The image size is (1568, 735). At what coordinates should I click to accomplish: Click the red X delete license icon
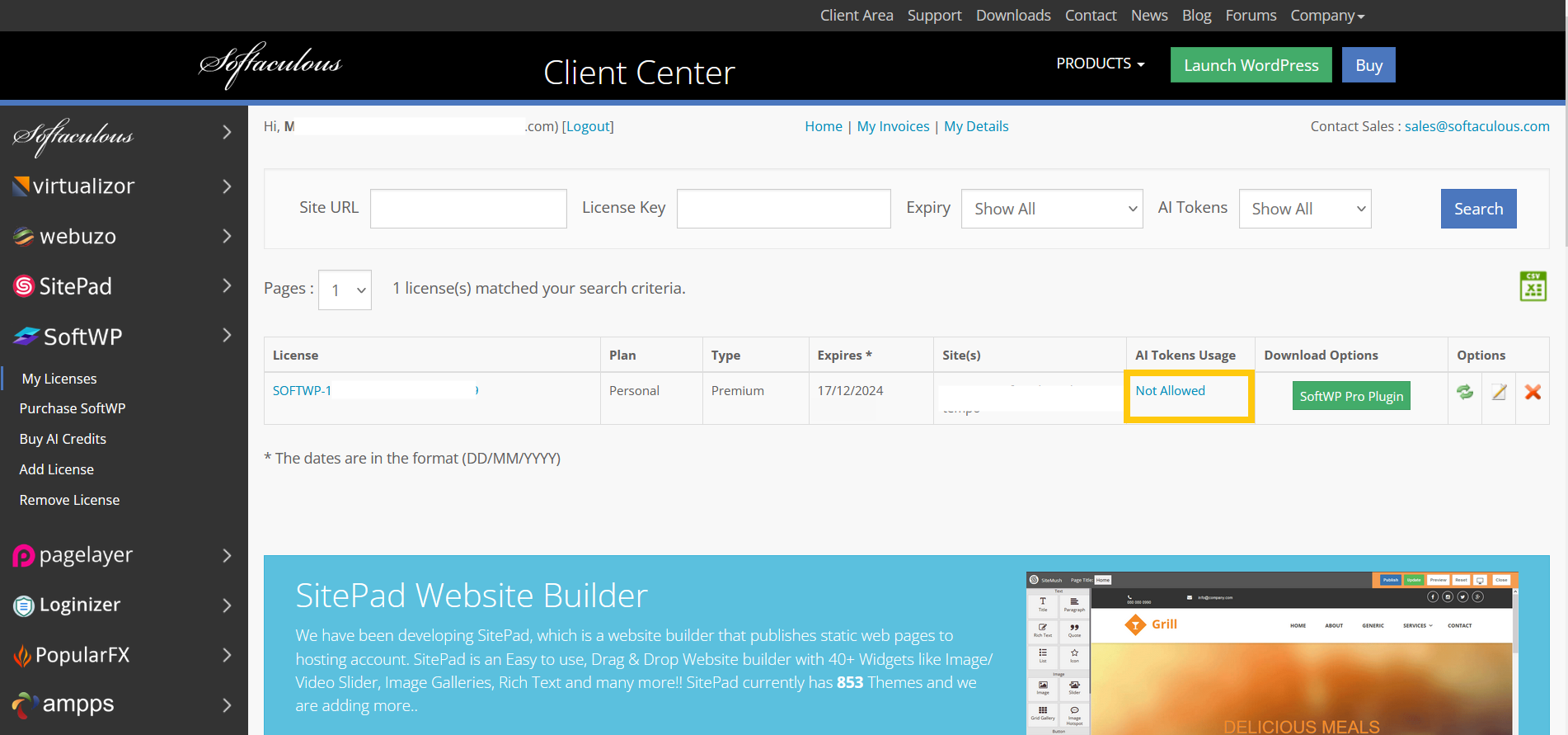[x=1533, y=392]
